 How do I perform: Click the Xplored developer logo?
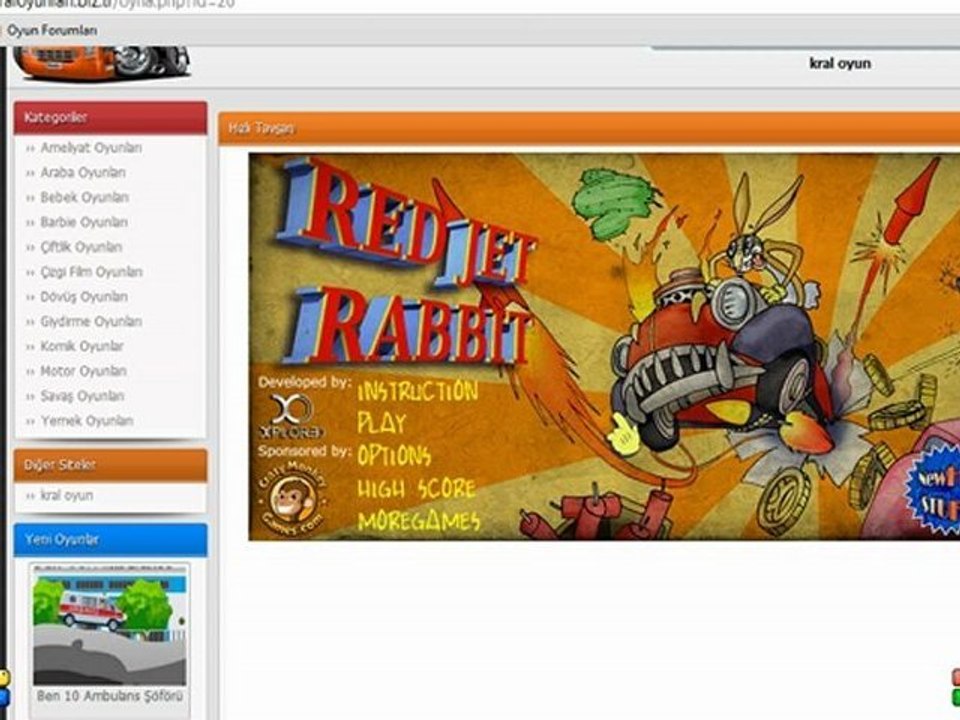point(291,416)
